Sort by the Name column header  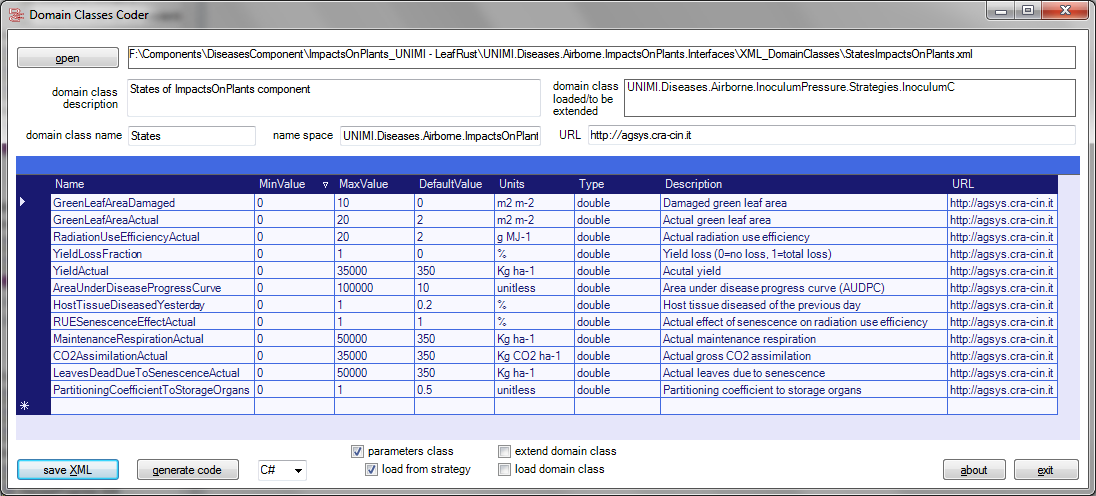click(x=152, y=184)
